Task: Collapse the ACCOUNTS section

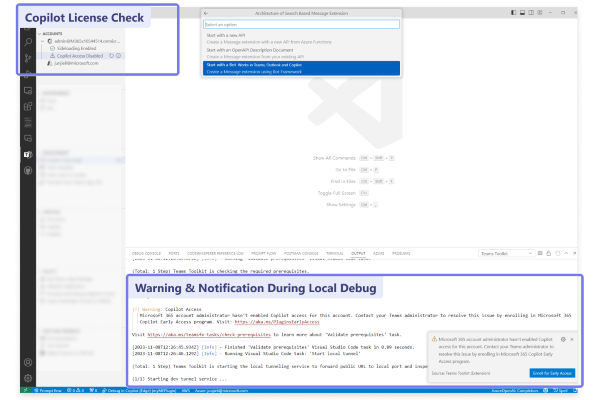Action: point(39,34)
